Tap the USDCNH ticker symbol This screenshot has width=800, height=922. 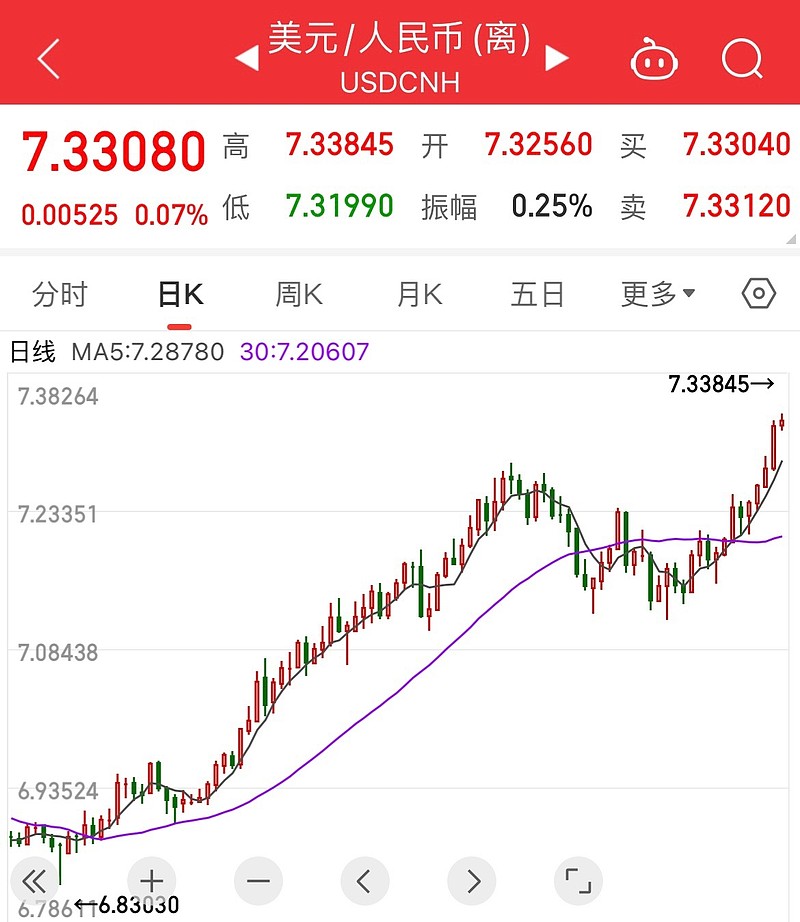pyautogui.click(x=400, y=83)
